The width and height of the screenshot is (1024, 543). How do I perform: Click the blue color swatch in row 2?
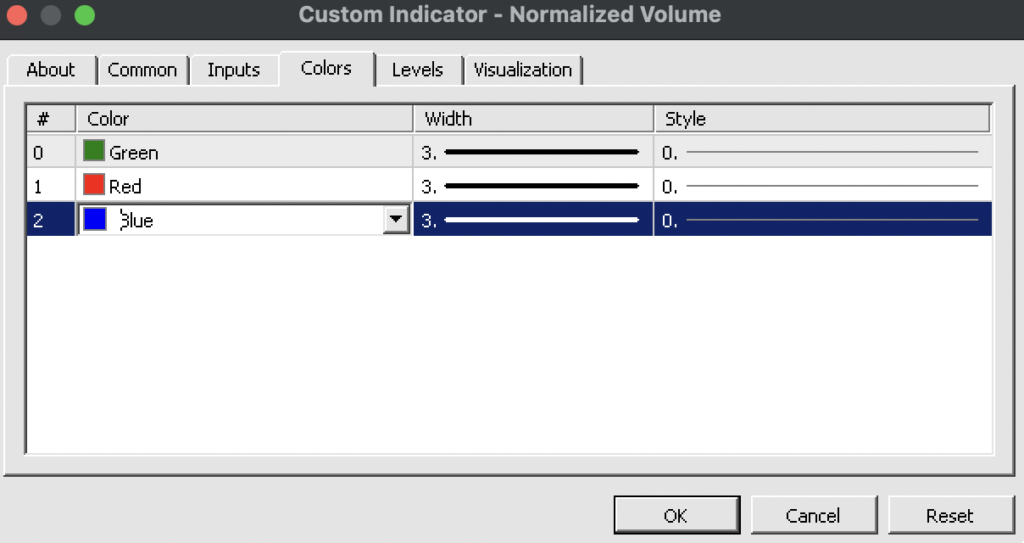pos(95,220)
